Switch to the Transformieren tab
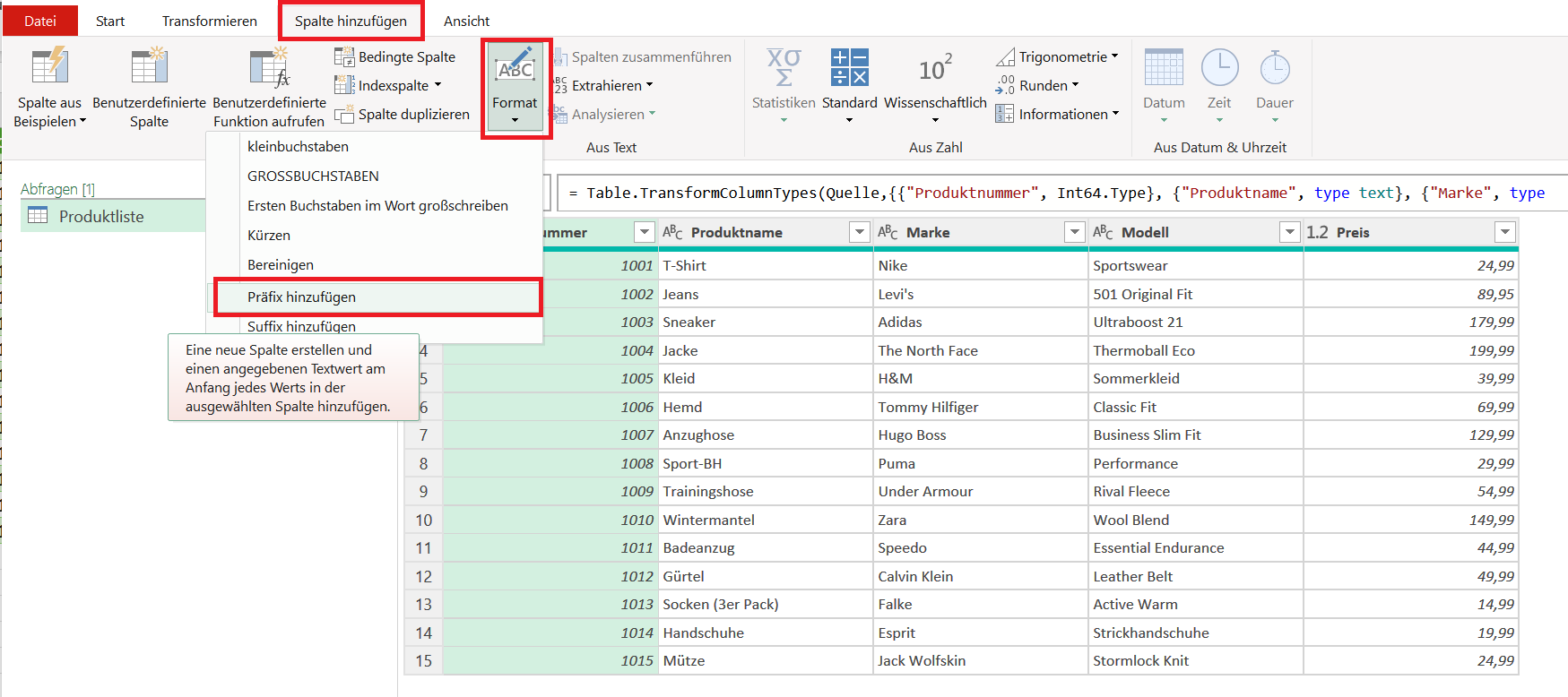 click(209, 21)
